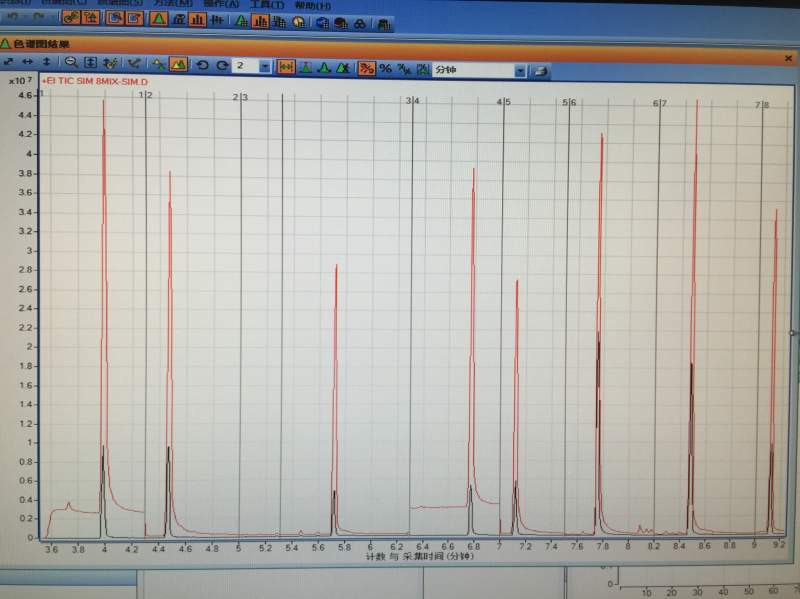This screenshot has height=599, width=800.
Task: Click the arrow of the 分钟 dropdown
Action: pyautogui.click(x=520, y=71)
